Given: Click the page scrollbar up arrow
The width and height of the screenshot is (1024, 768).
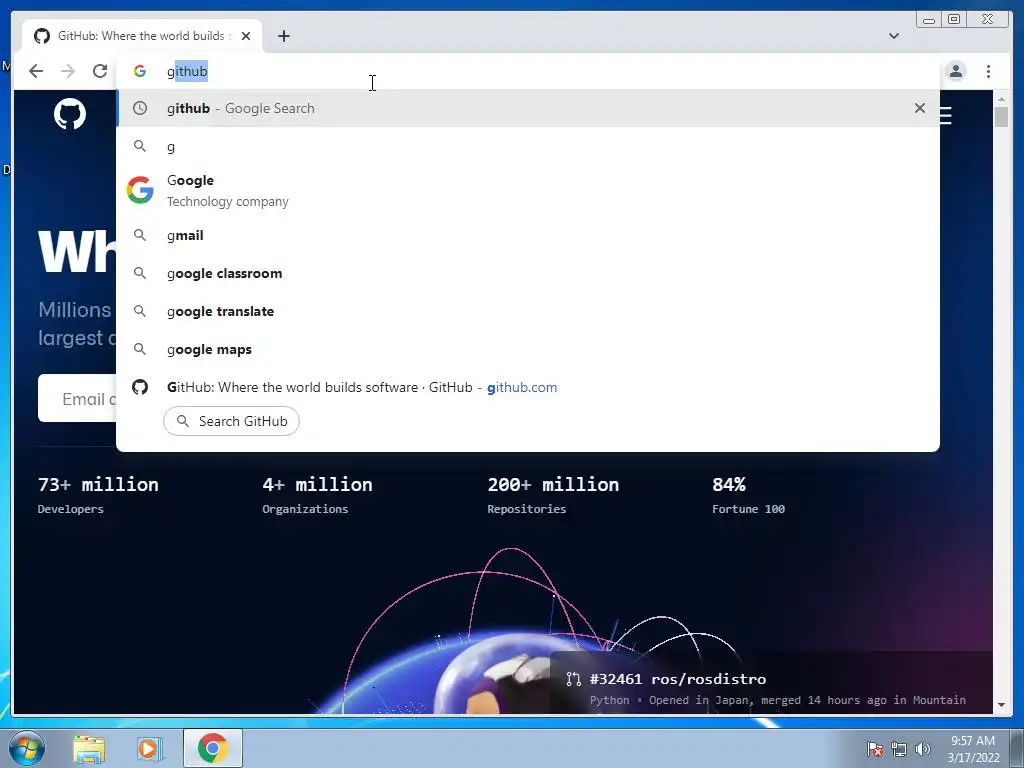Looking at the screenshot, I should tap(1001, 99).
